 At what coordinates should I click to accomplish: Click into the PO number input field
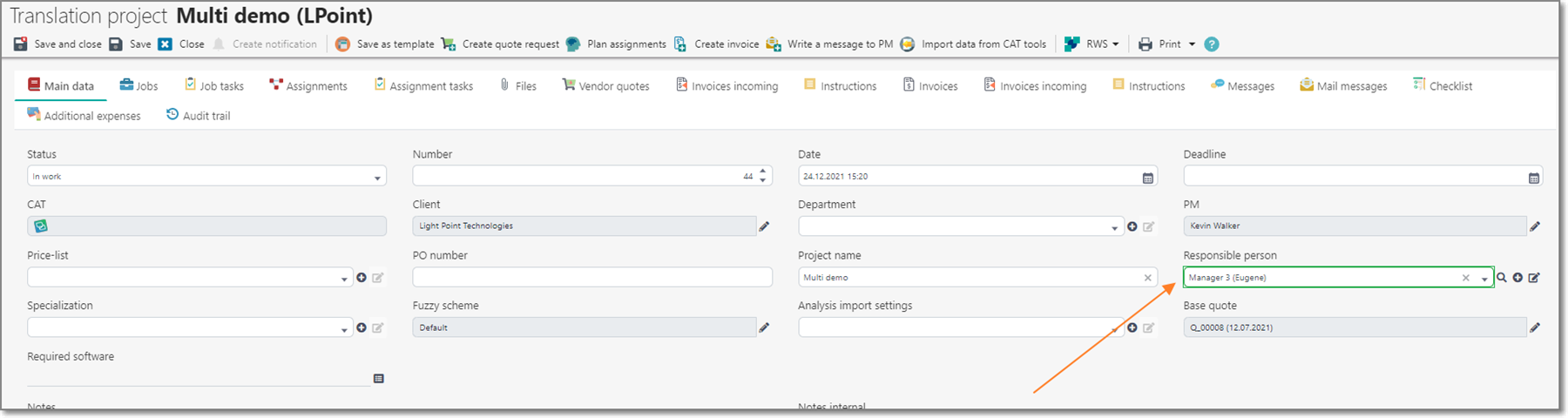(591, 277)
